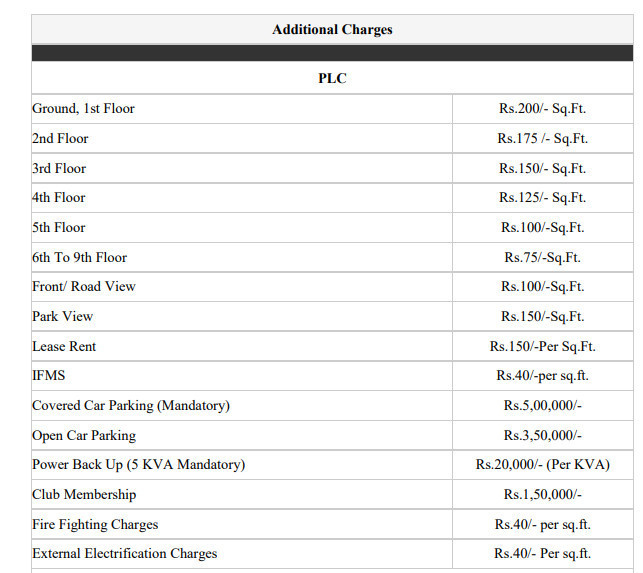The height and width of the screenshot is (573, 643).
Task: Click Covered Car Parking (Mandatory) label
Action: 131,405
